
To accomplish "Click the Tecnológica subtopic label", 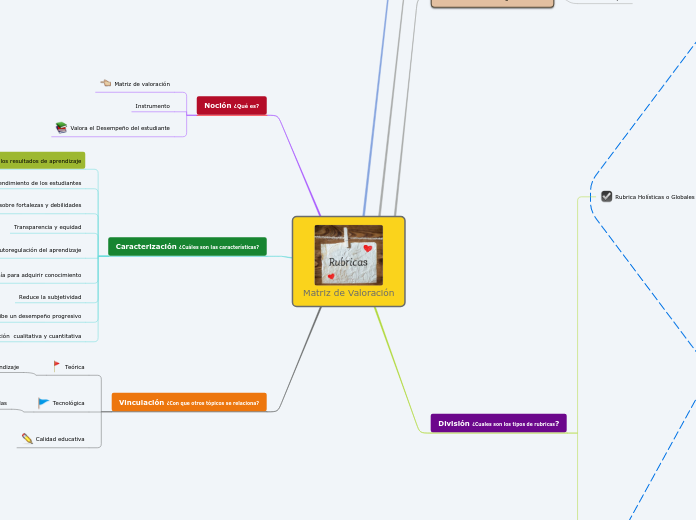I will (68, 403).
